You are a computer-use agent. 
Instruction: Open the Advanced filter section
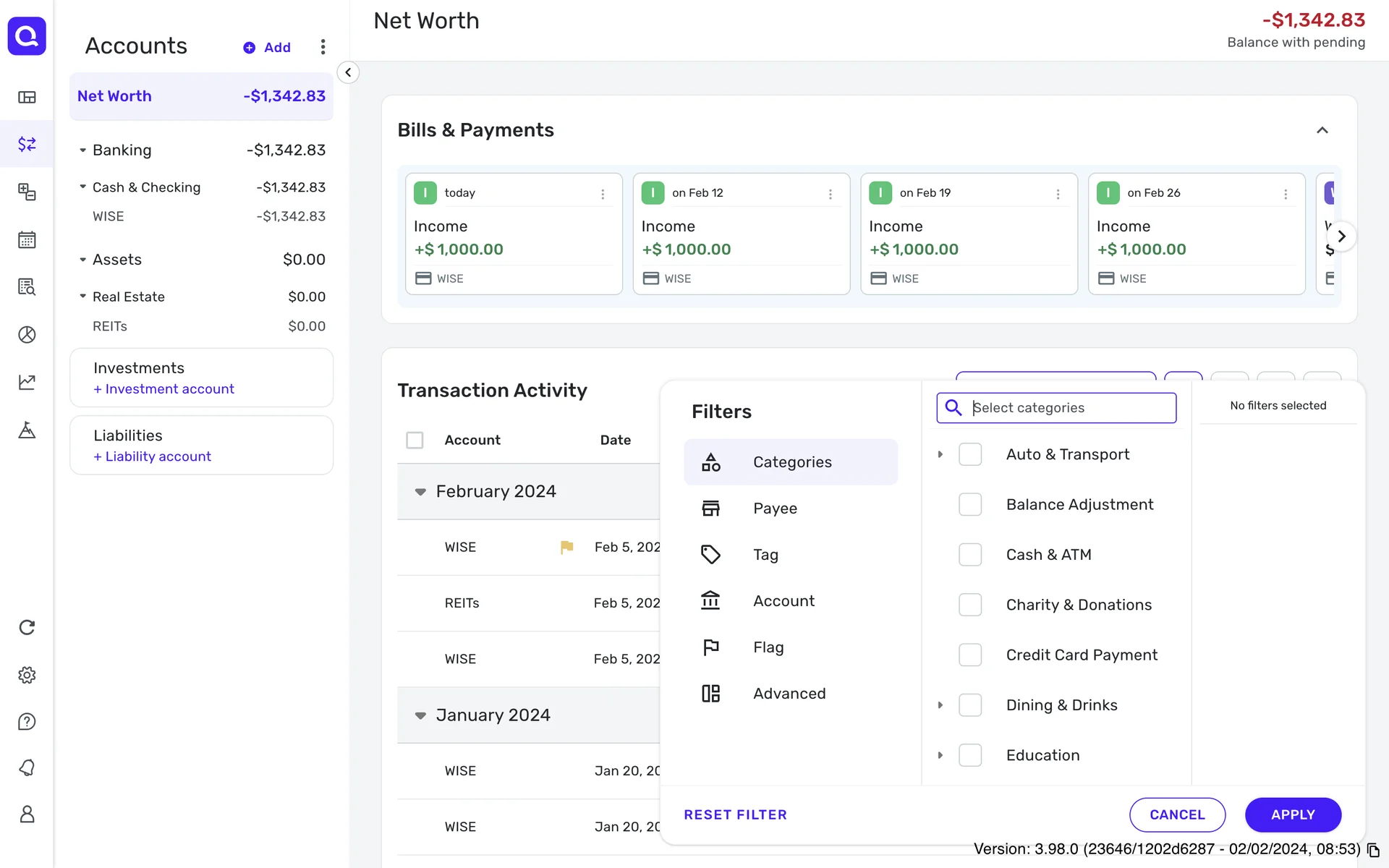(x=789, y=694)
